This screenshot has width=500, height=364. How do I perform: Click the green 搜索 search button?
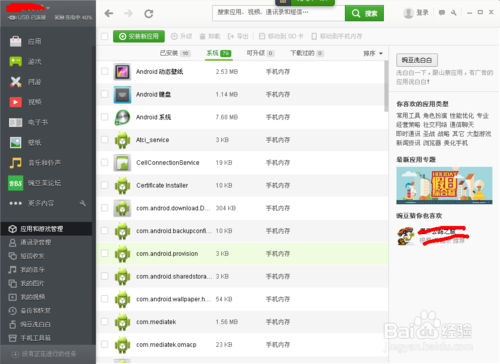pos(364,13)
